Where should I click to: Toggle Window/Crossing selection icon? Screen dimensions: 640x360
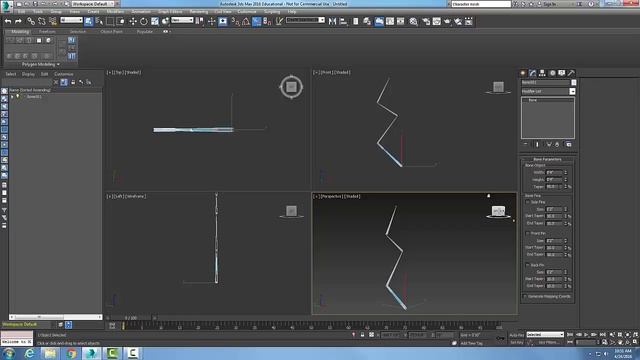[121, 21]
